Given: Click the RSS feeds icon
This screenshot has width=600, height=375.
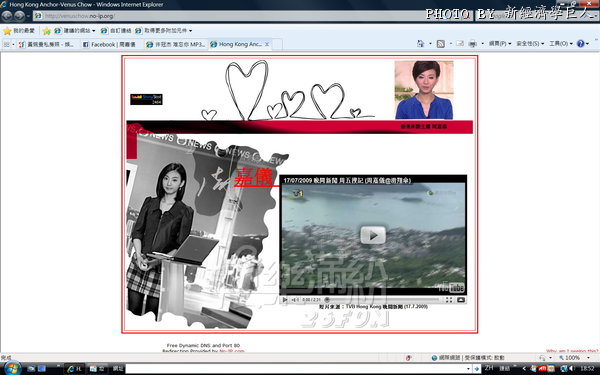Looking at the screenshot, I should [441, 44].
